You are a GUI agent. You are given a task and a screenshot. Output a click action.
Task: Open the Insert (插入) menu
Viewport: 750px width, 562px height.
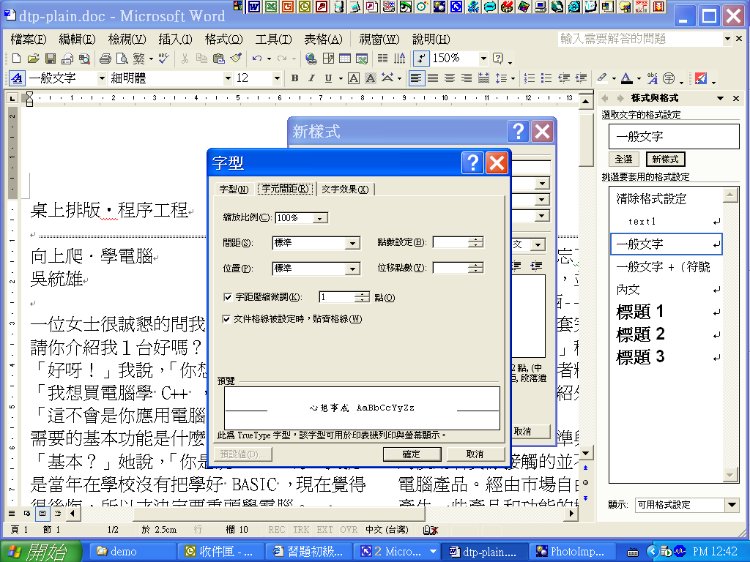pos(175,39)
